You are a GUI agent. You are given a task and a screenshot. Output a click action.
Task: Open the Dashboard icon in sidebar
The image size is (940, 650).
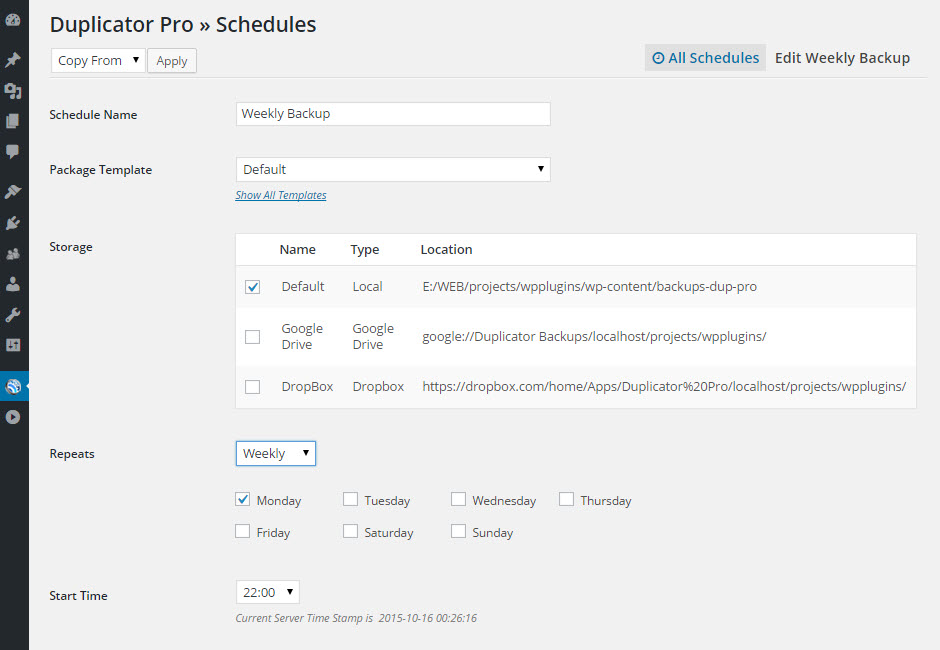point(13,20)
